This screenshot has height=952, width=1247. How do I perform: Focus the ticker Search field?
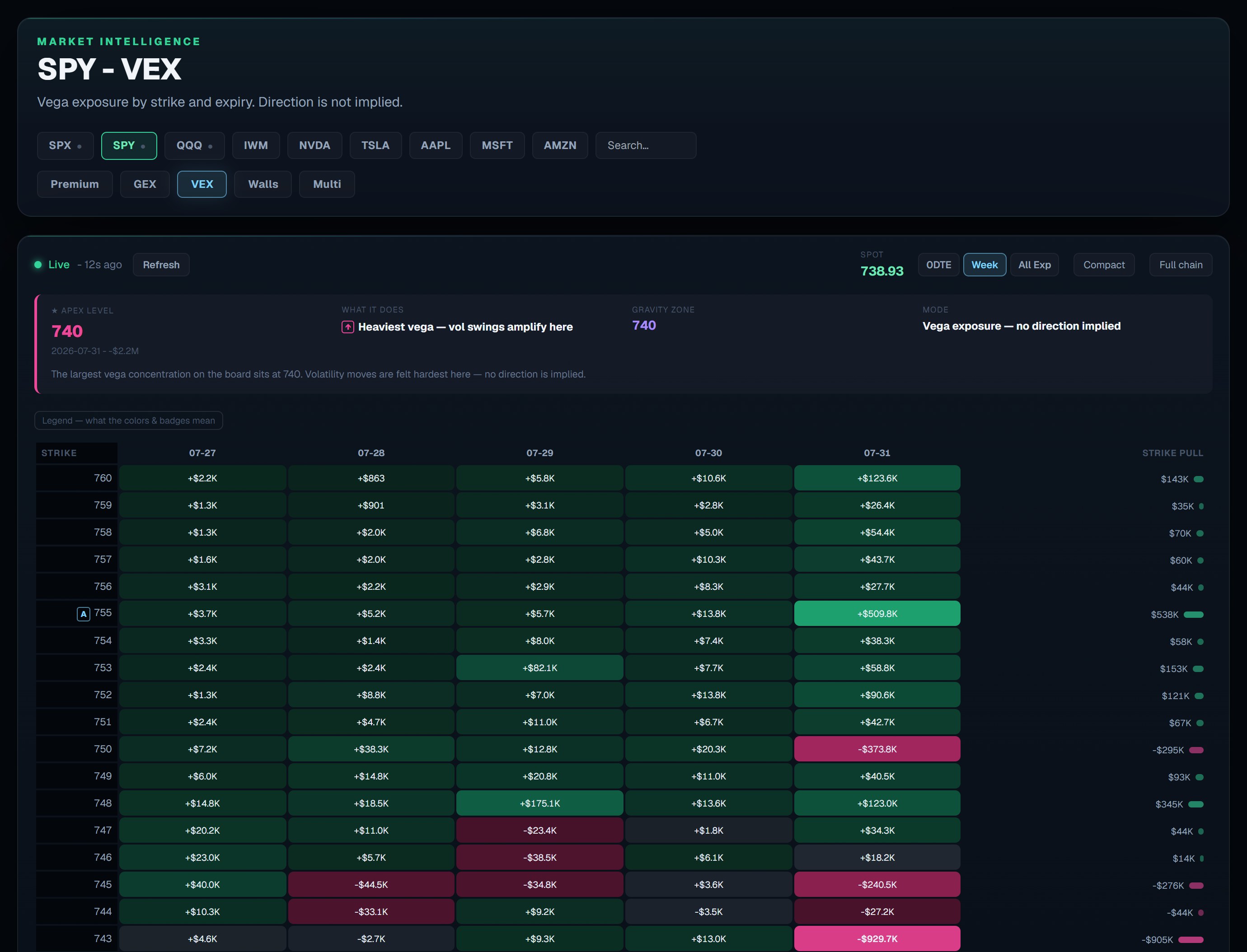coord(646,145)
